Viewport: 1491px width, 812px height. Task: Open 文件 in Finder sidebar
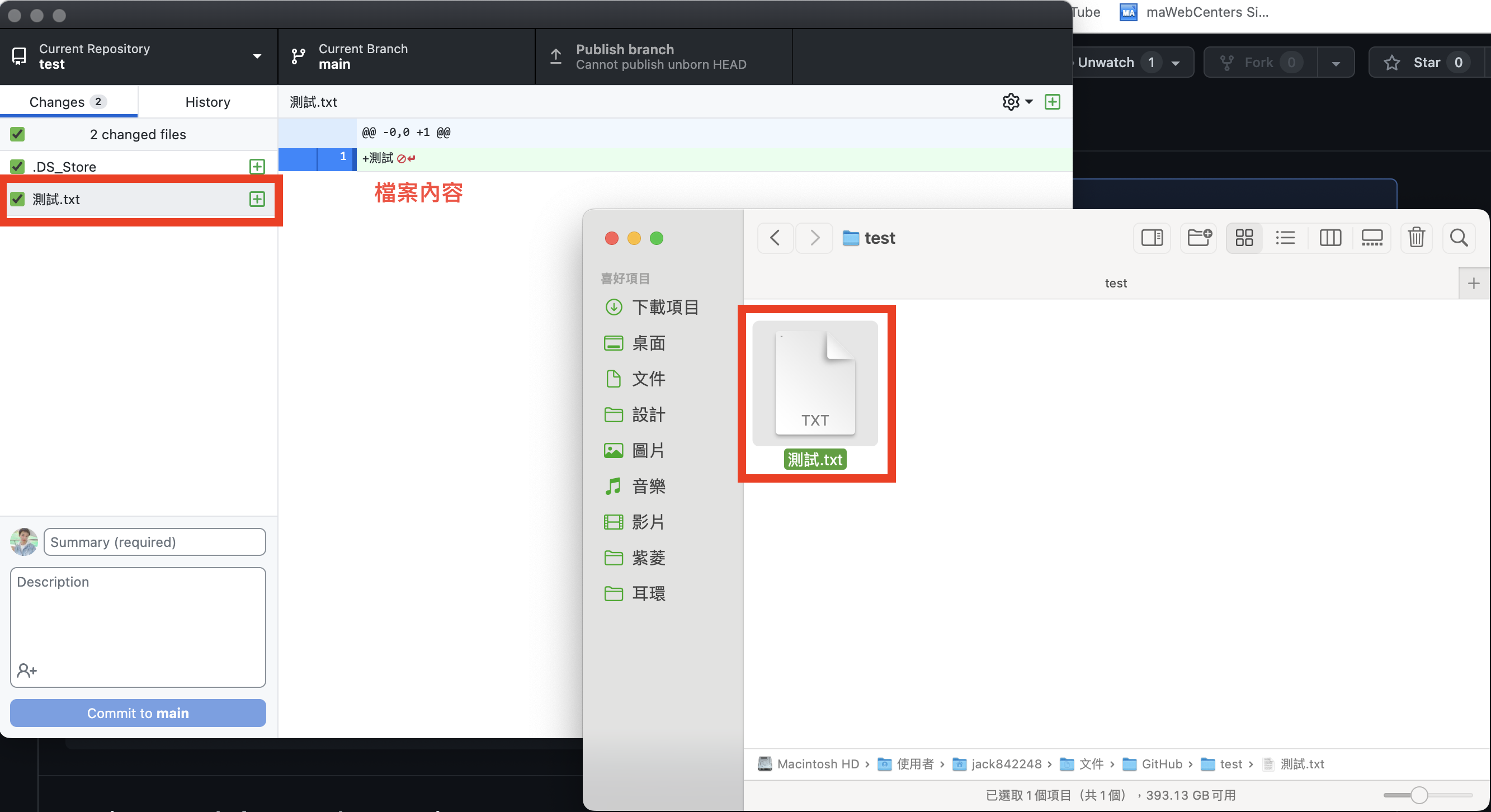click(x=635, y=379)
